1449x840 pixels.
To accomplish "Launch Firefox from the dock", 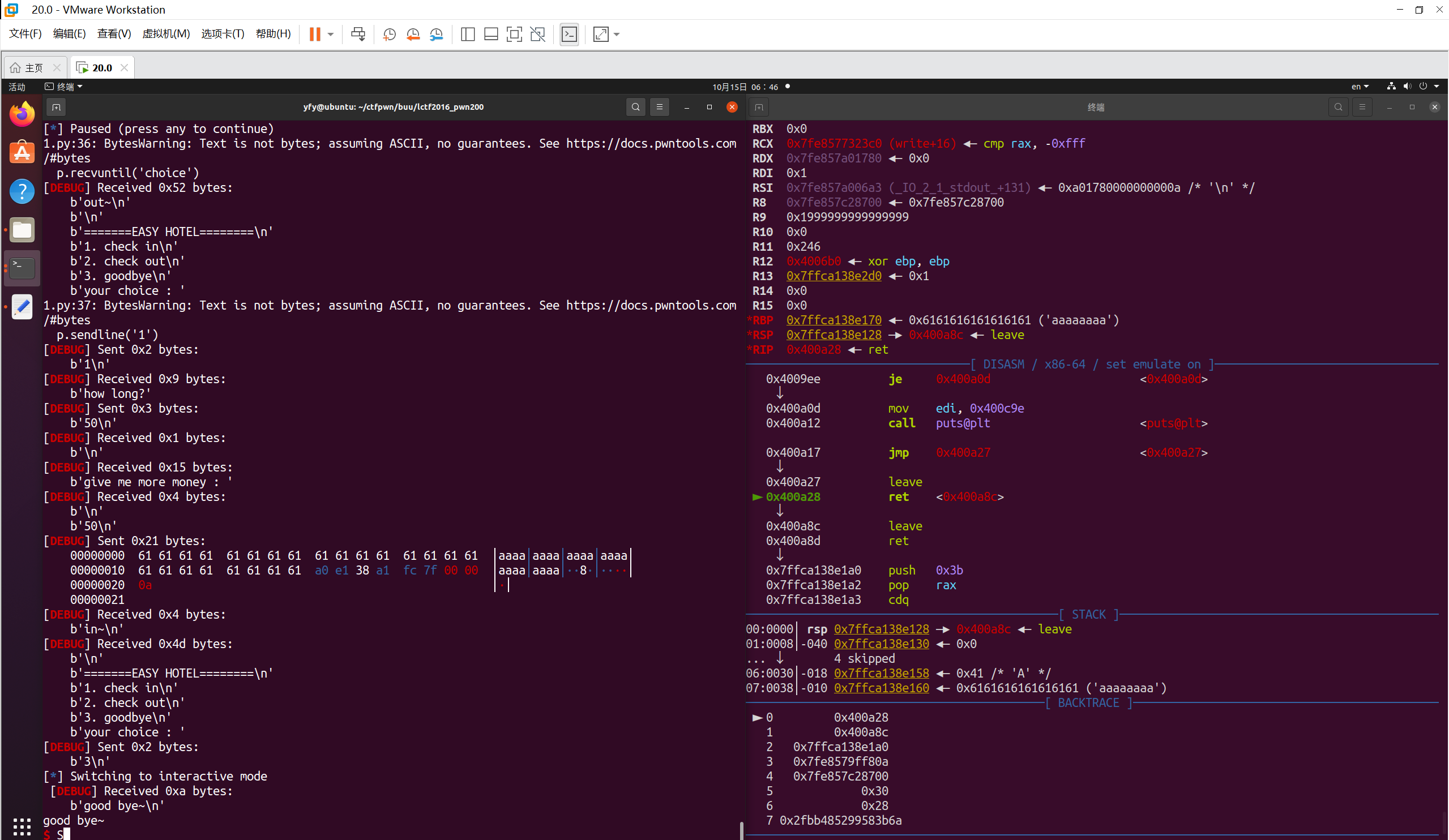I will [22, 114].
